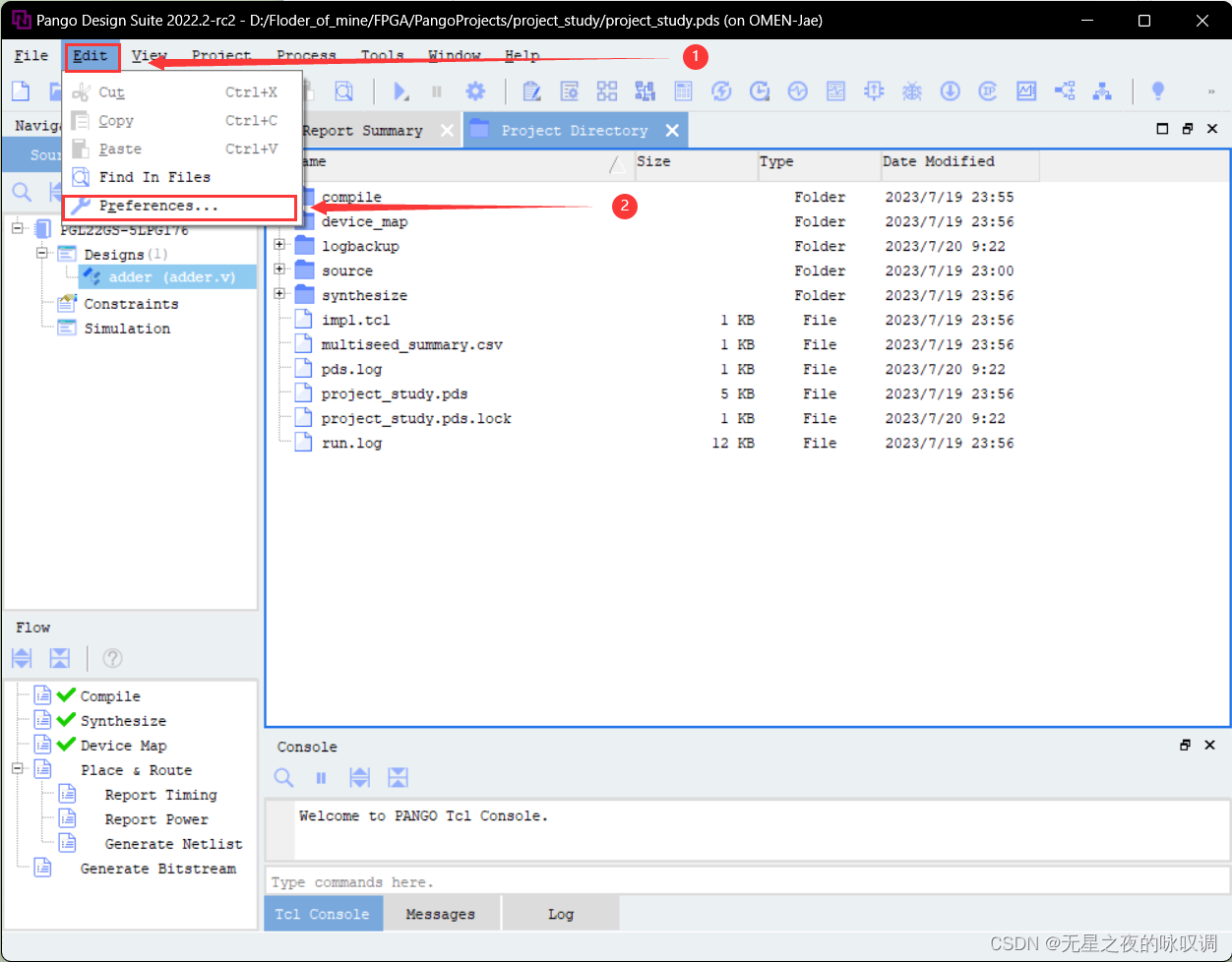Click the branching nodes hierarchy toolbar icon
The width and height of the screenshot is (1232, 962).
coord(1065,91)
